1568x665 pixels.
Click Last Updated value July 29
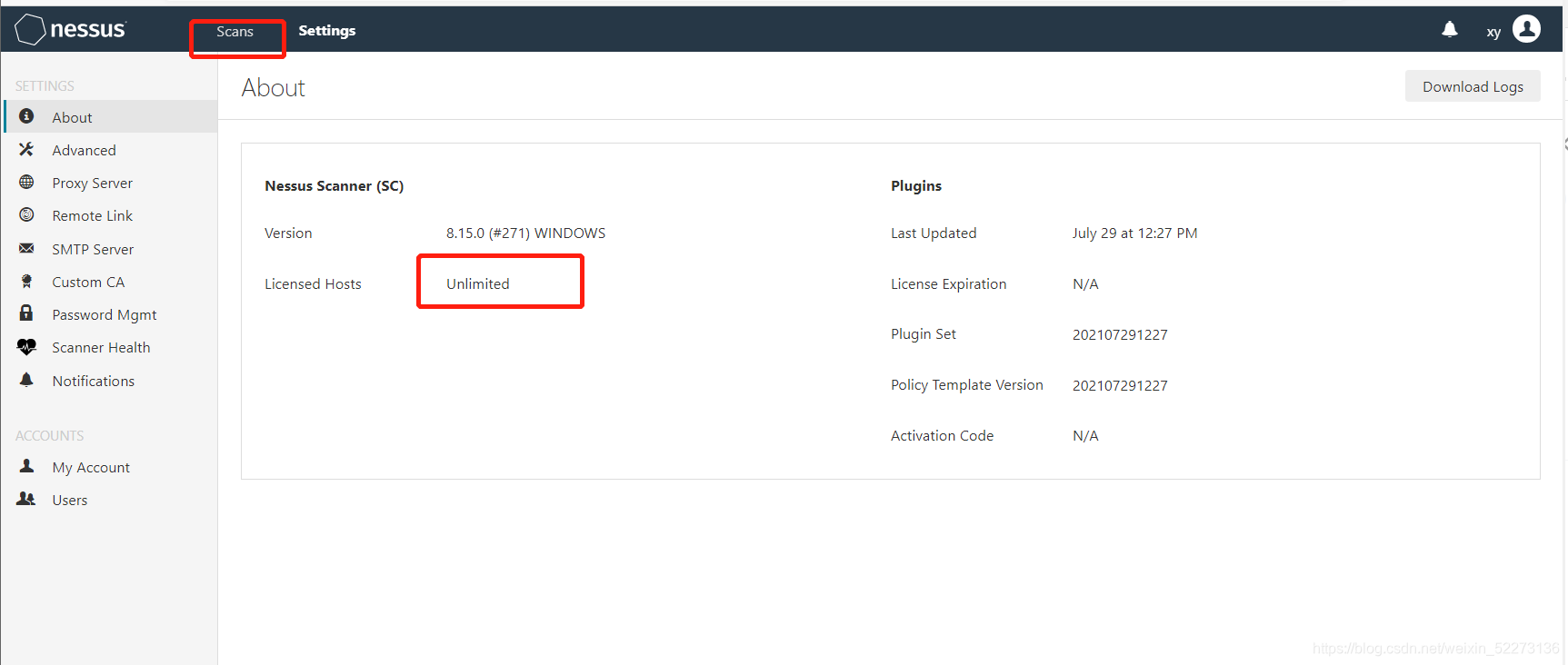tap(1134, 233)
